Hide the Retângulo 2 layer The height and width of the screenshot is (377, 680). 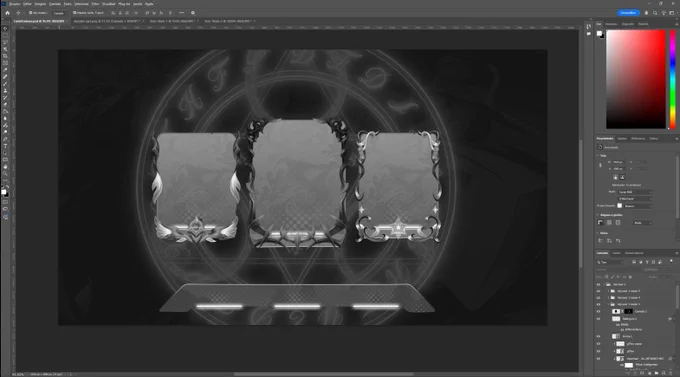click(x=598, y=319)
